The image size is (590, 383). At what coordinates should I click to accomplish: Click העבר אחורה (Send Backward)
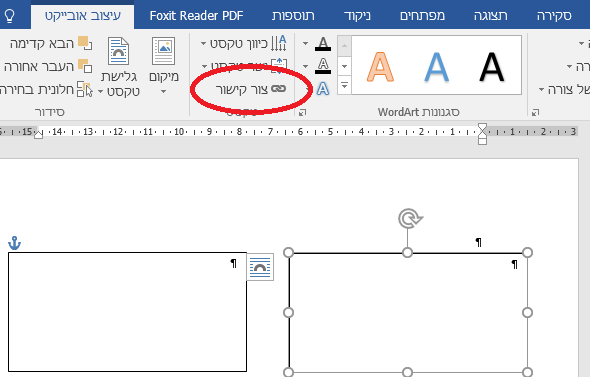[x=48, y=66]
